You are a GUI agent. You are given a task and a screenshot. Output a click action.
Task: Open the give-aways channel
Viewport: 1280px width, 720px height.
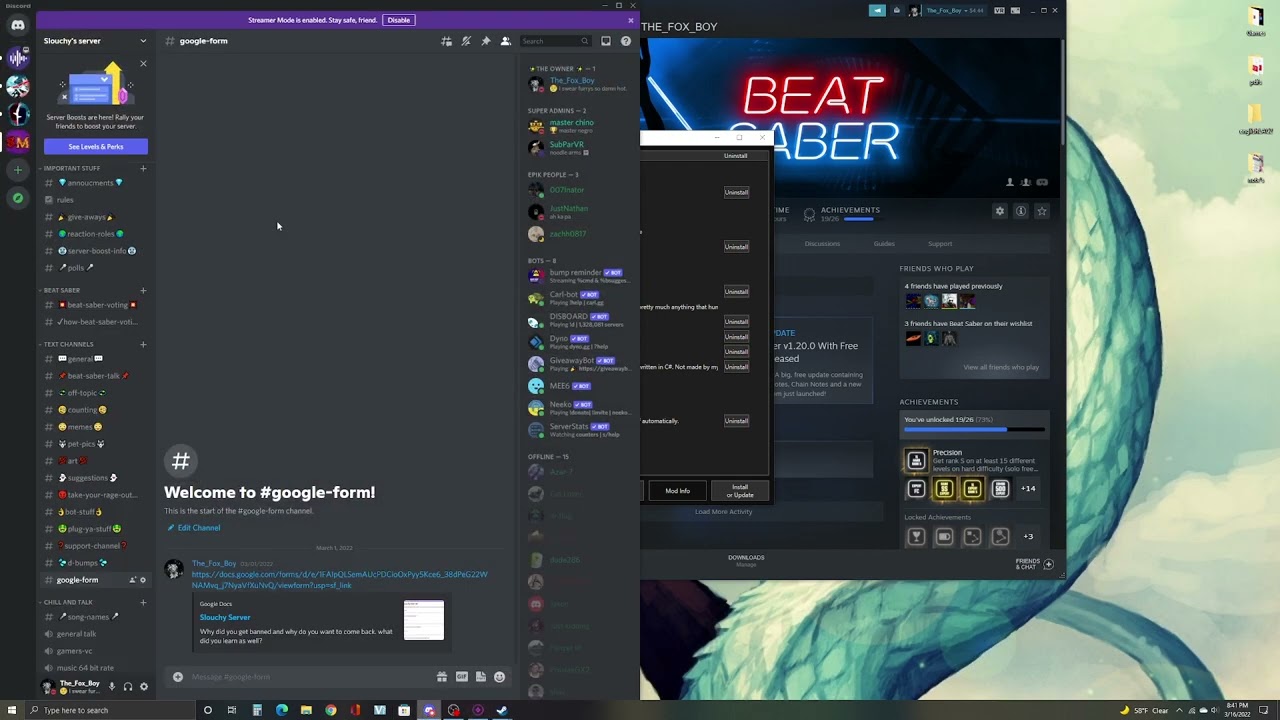(95, 217)
